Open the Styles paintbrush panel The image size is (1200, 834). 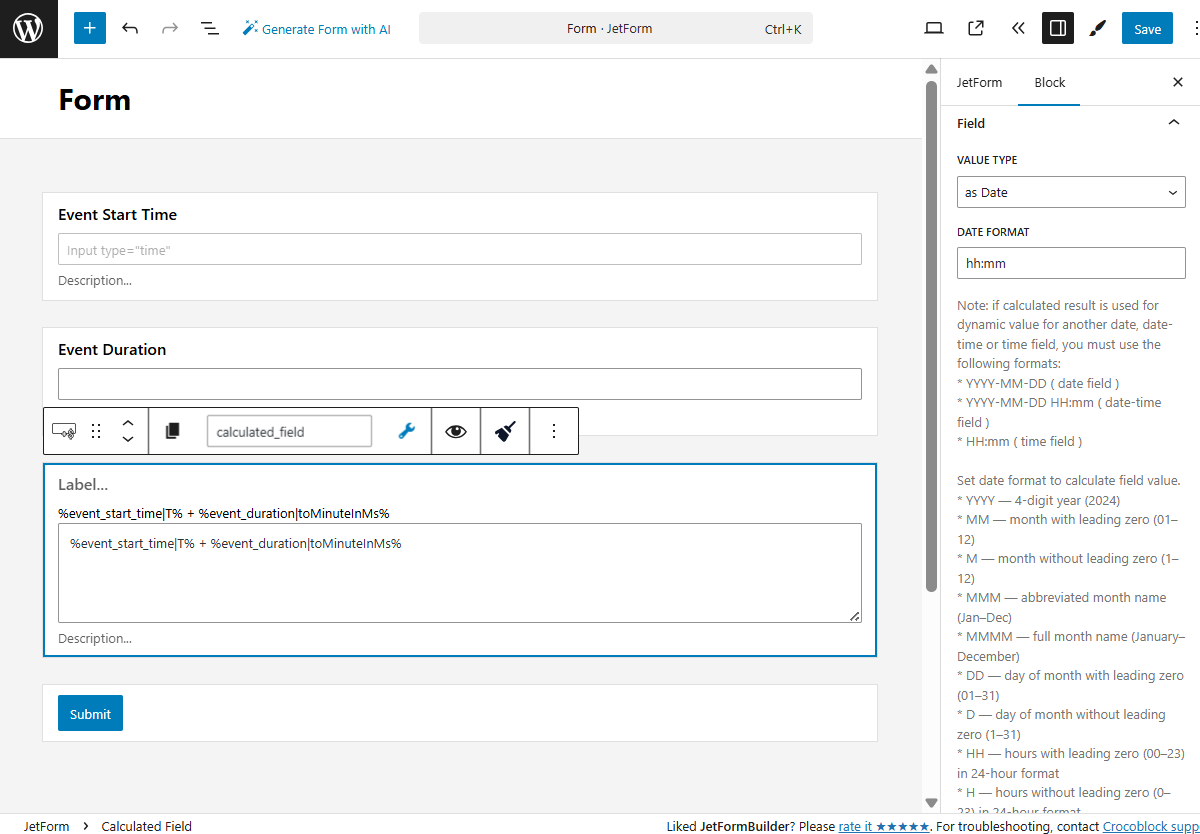point(1097,28)
